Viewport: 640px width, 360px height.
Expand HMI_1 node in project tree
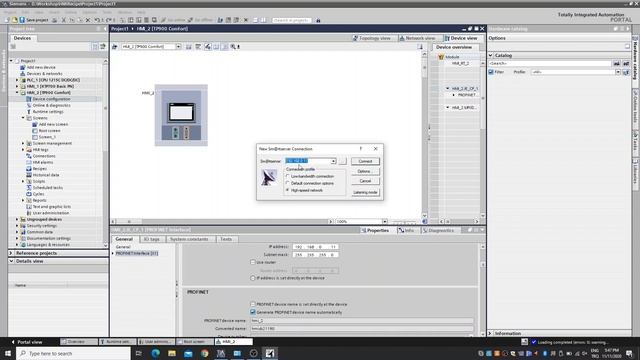(x=17, y=86)
